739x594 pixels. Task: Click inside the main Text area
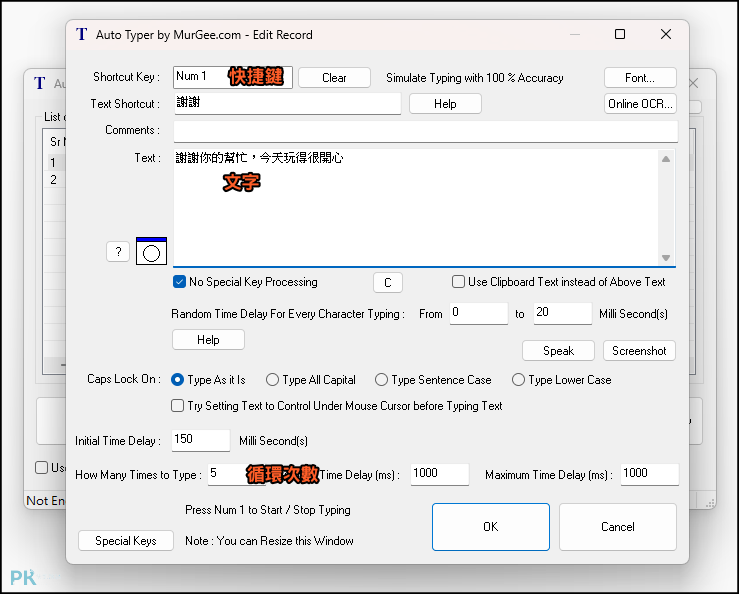click(x=417, y=208)
